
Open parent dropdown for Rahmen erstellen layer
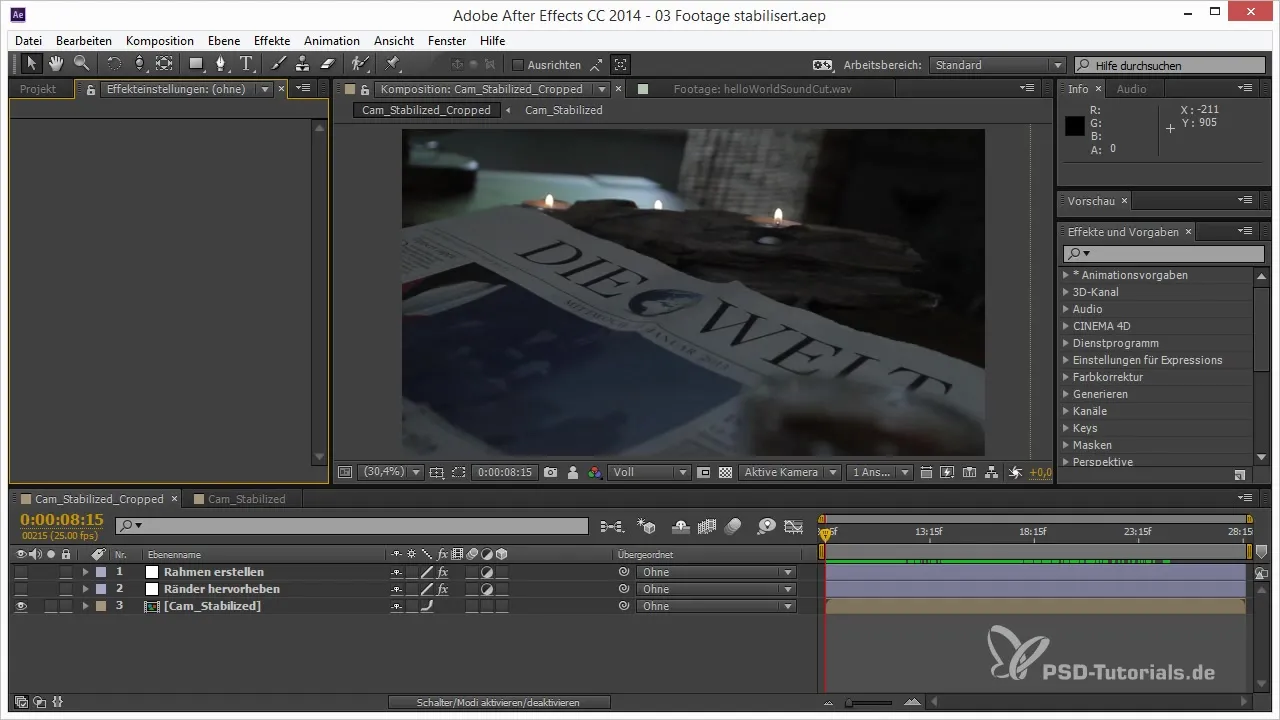[716, 572]
